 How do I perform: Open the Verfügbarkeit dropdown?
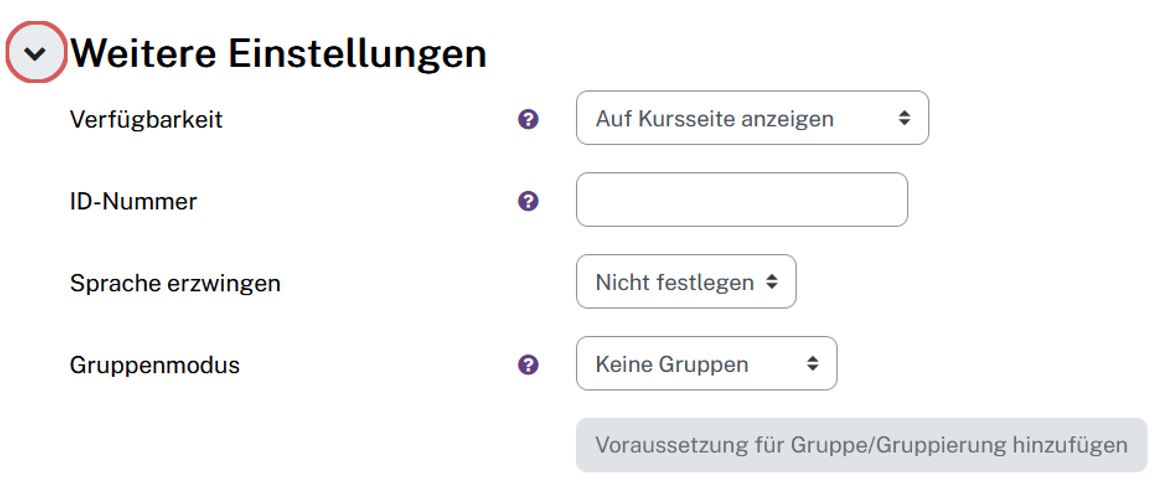coord(752,118)
